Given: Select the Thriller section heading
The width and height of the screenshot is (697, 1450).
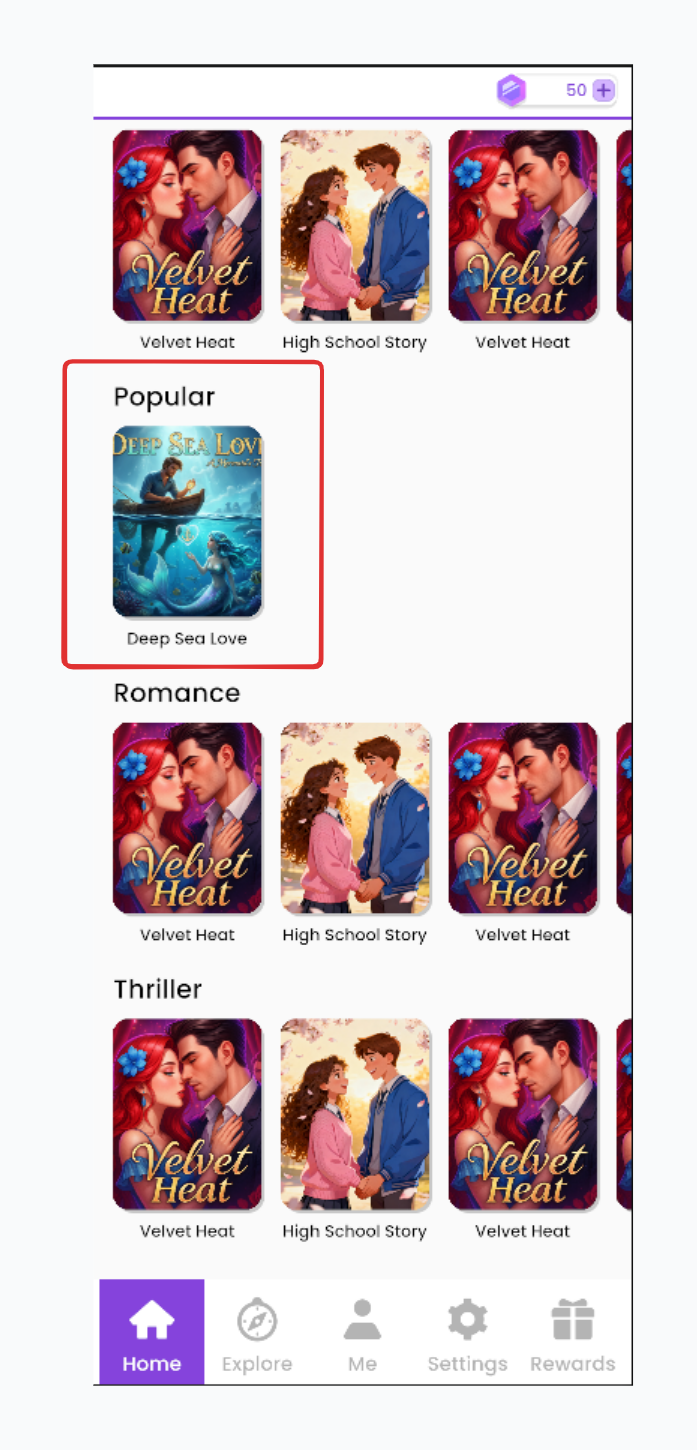Looking at the screenshot, I should pyautogui.click(x=158, y=989).
